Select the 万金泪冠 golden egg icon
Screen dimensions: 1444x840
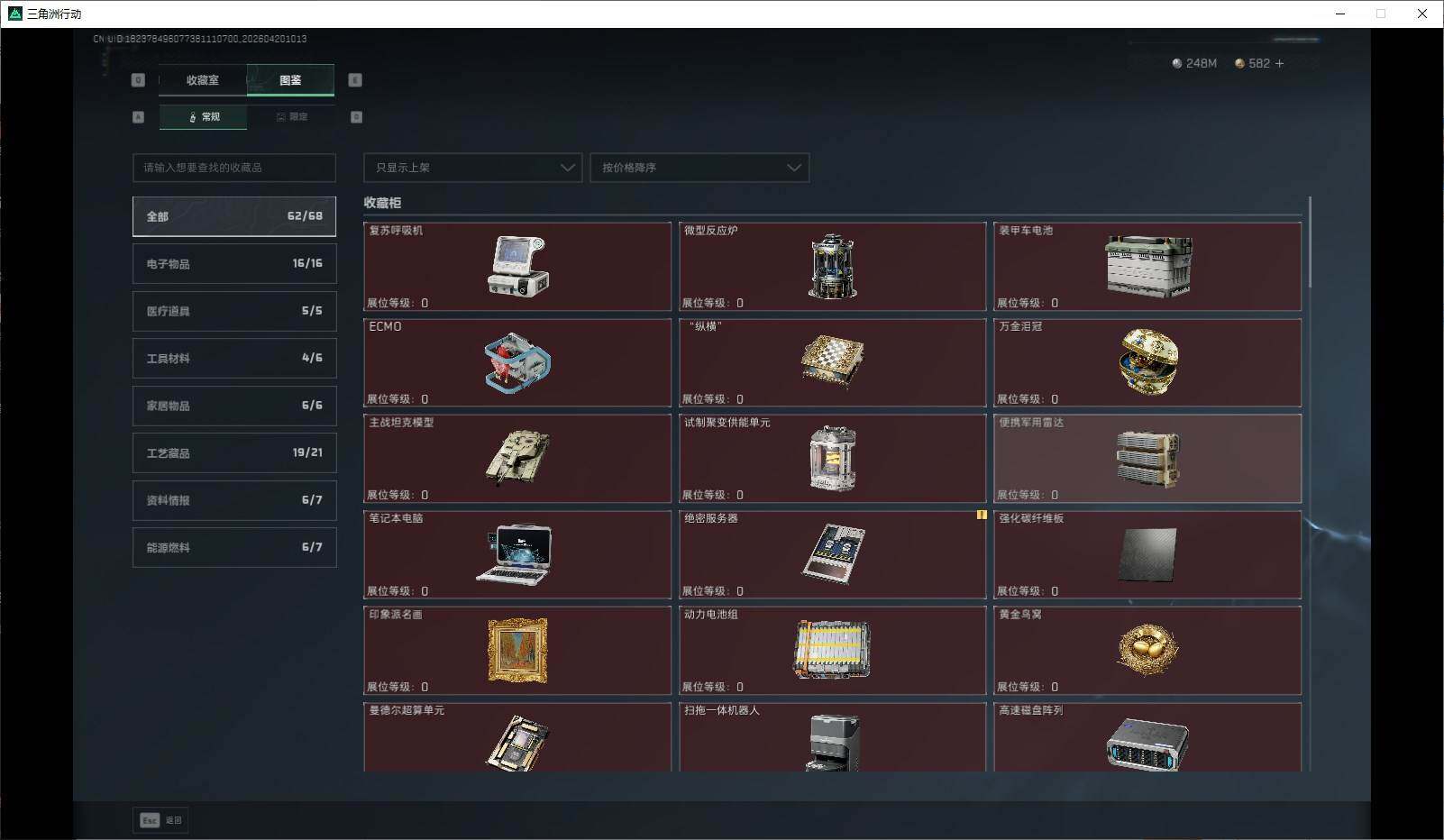pyautogui.click(x=1148, y=361)
